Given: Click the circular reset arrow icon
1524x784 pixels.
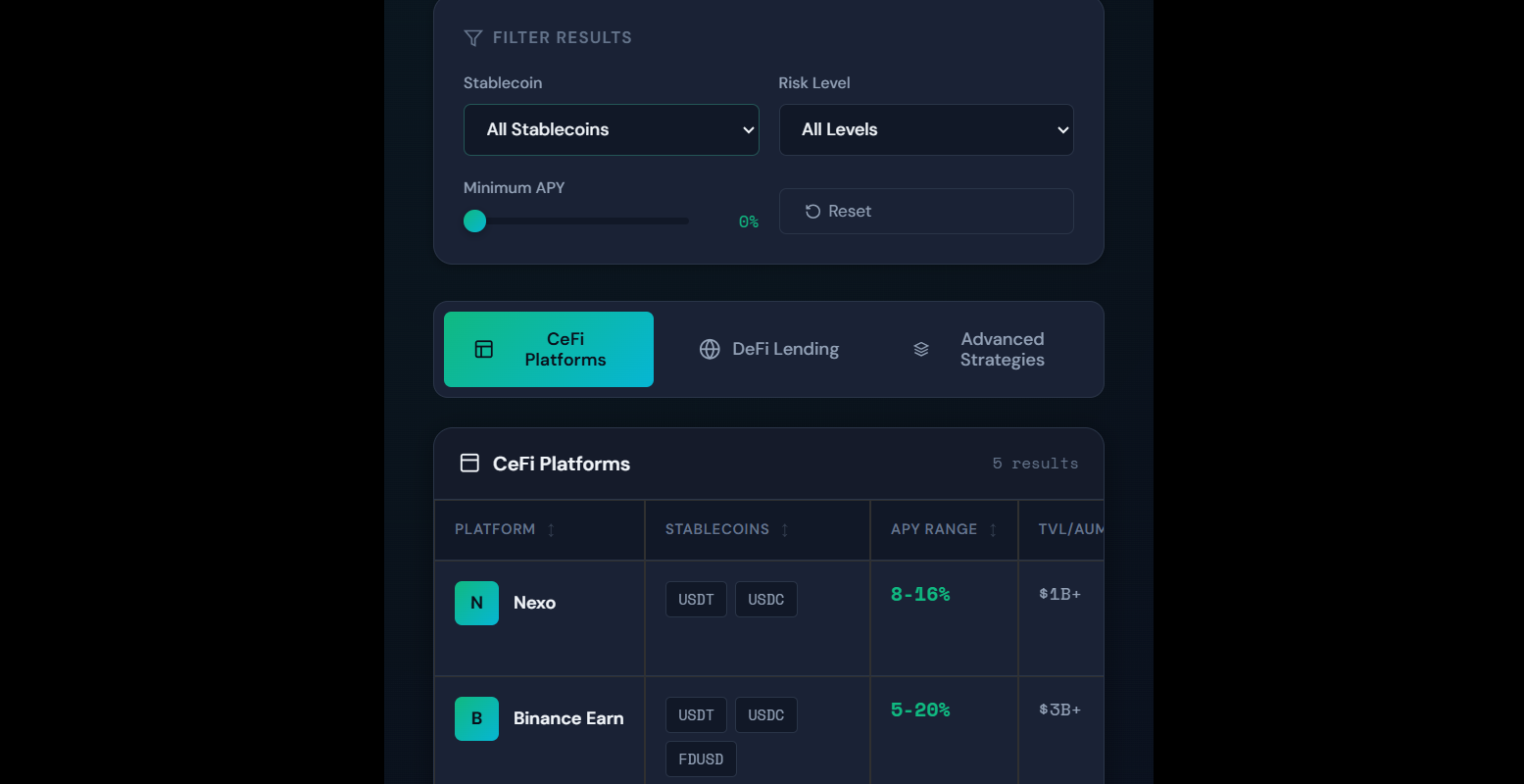Looking at the screenshot, I should tap(811, 211).
